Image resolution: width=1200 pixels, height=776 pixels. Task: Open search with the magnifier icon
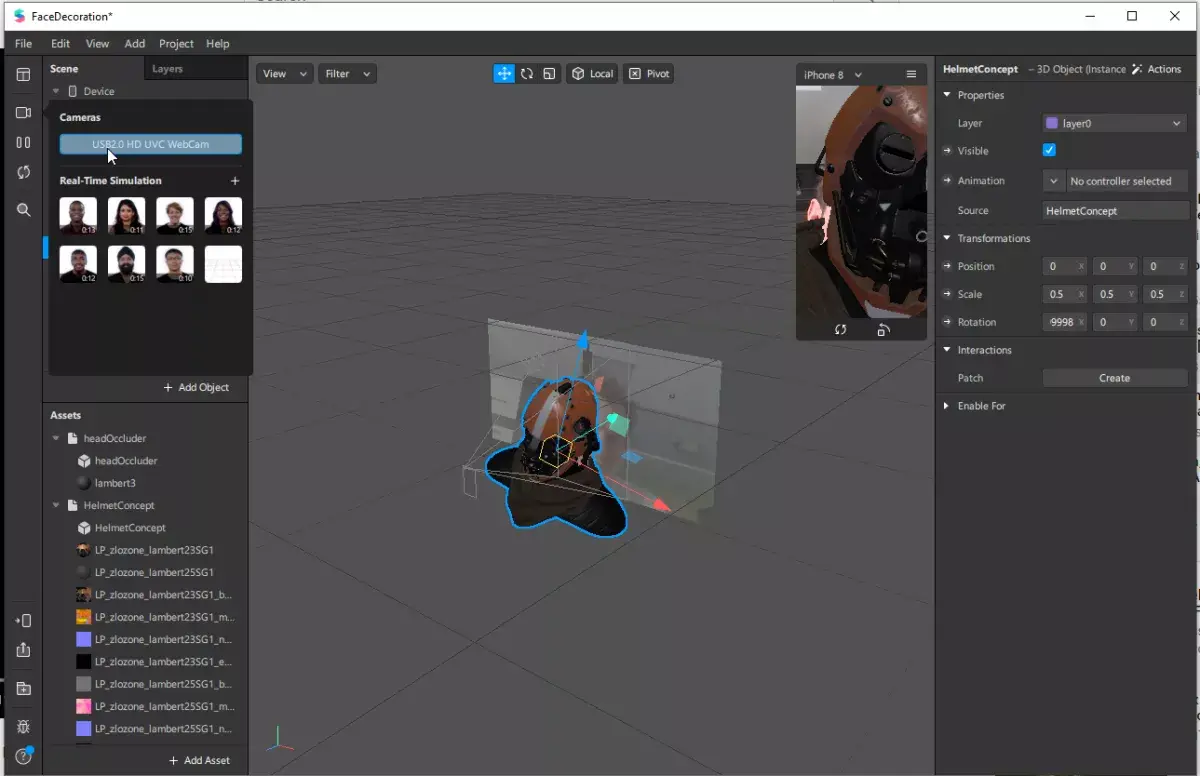23,210
